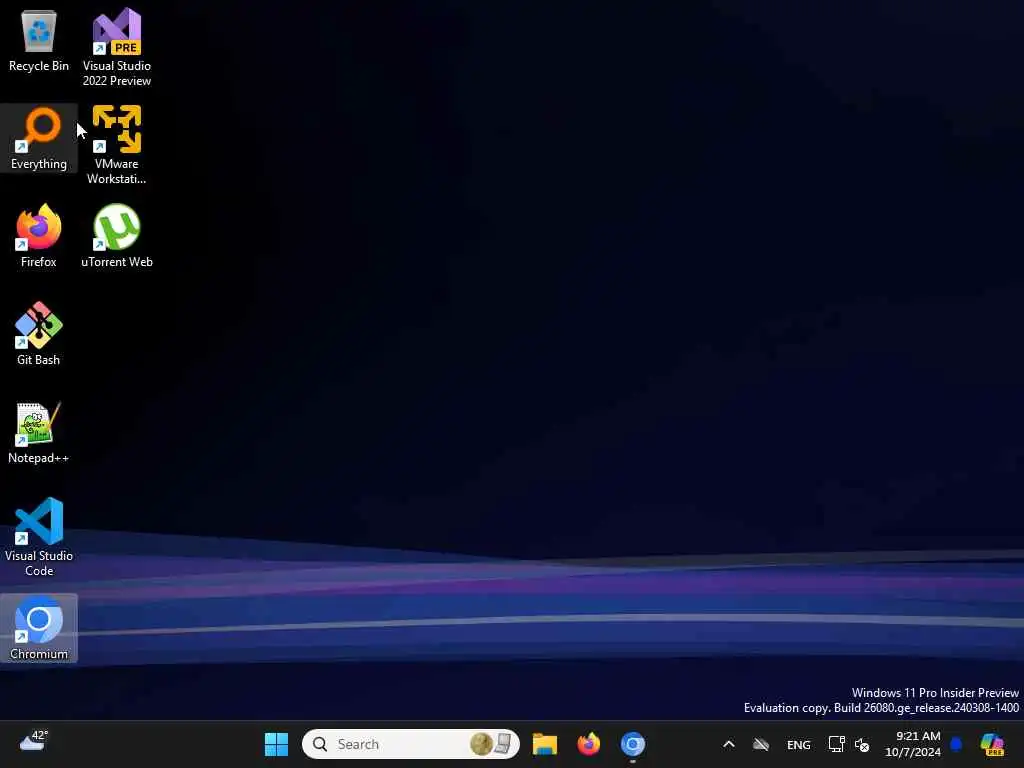Select Visual Studio 2022 Preview shortcut

[117, 47]
